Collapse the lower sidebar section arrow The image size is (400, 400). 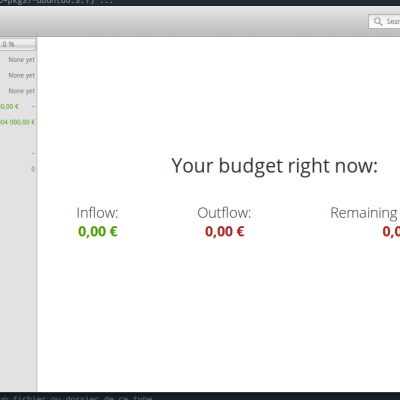click(x=33, y=154)
